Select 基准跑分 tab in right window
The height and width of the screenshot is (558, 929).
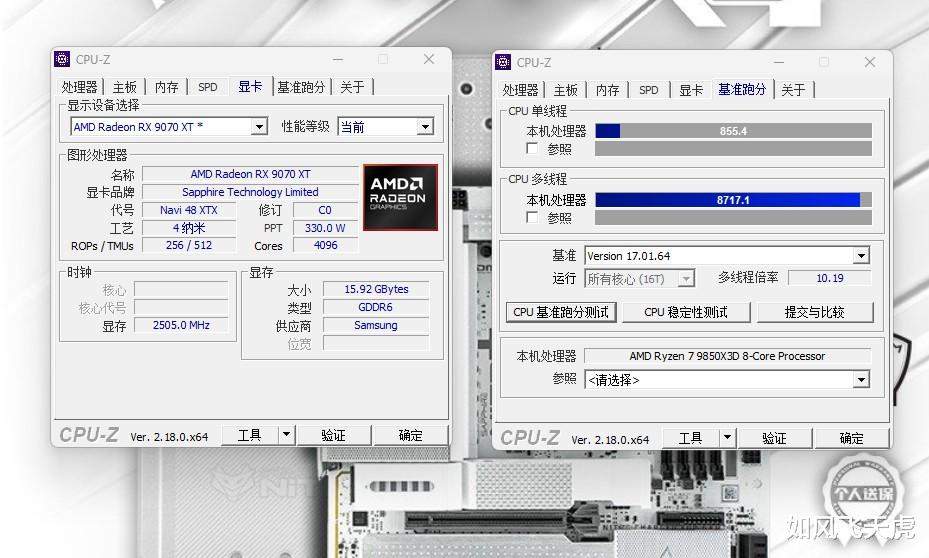(742, 89)
